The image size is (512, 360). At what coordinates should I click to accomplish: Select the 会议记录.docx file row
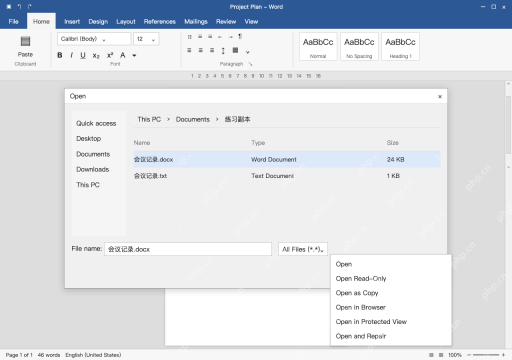coord(287,159)
